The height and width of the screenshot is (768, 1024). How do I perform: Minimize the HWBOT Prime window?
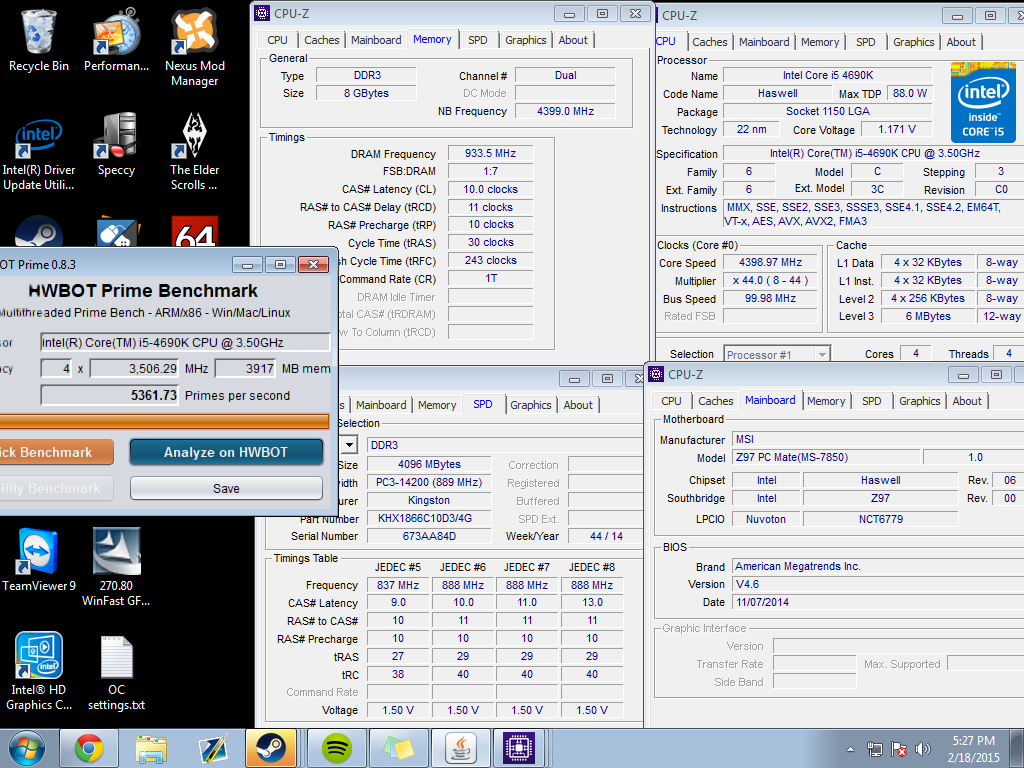pyautogui.click(x=248, y=264)
